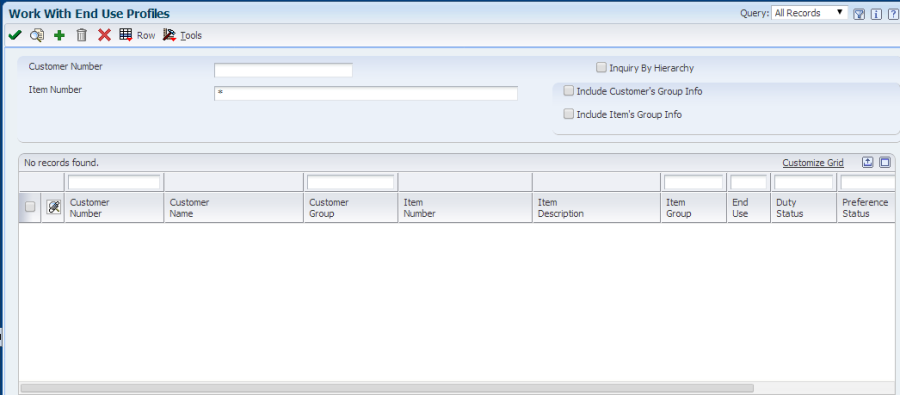This screenshot has height=395, width=900.
Task: Click the End Use column header
Action: 748,208
